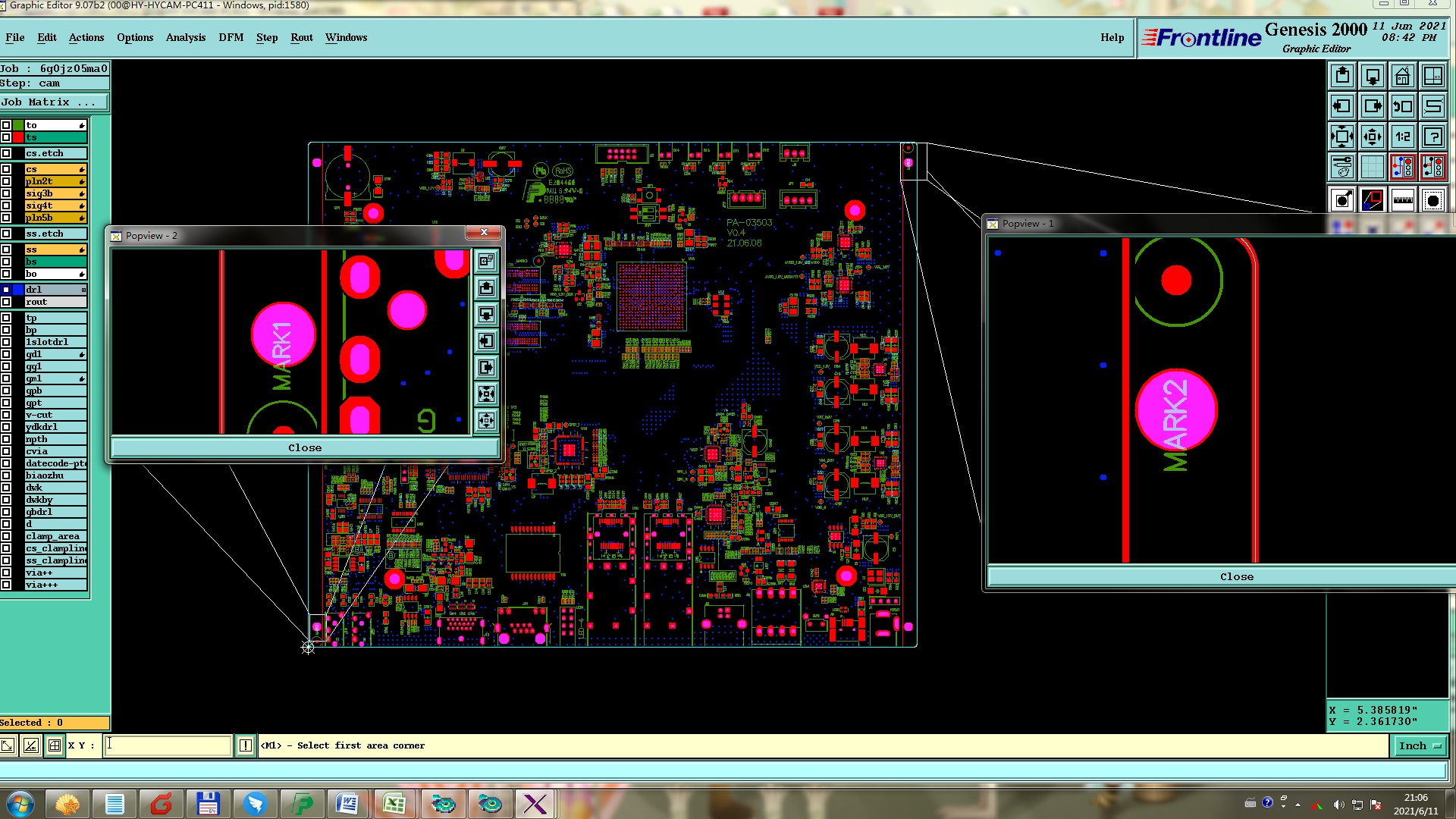Open the DFM menu
The height and width of the screenshot is (819, 1456).
coord(231,37)
